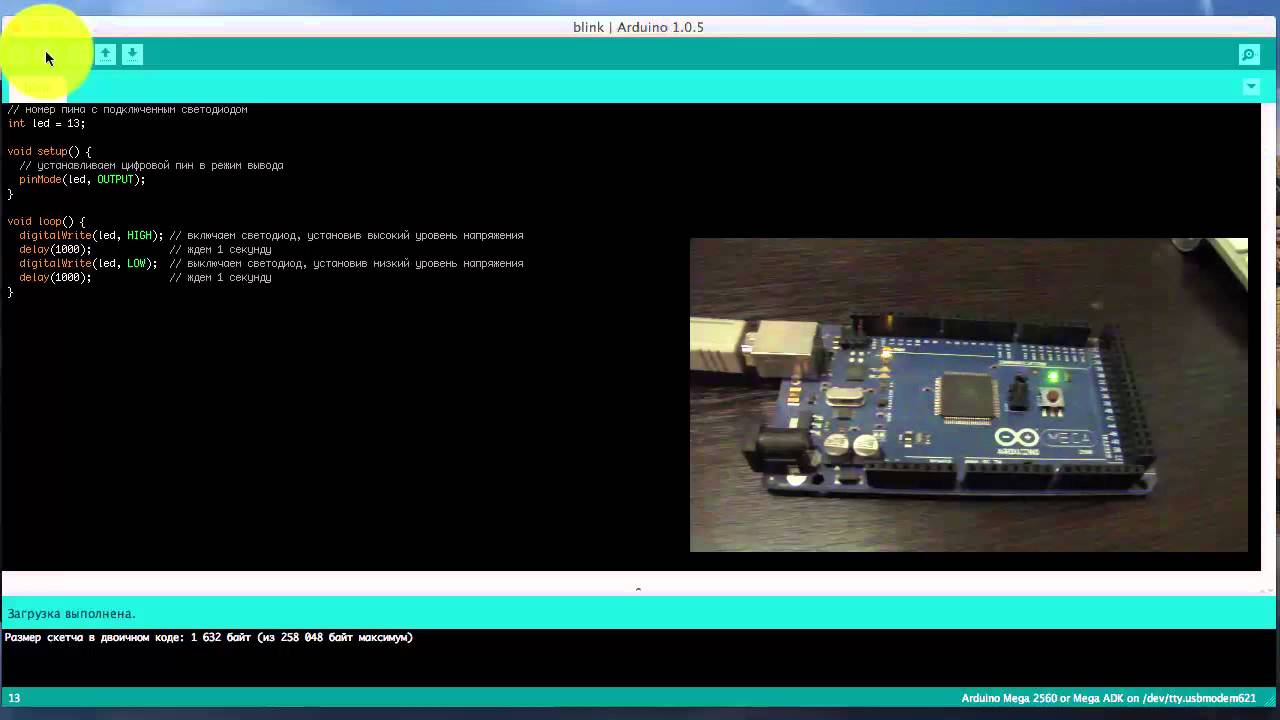Open a sketch with the up-arrow button

click(x=105, y=54)
